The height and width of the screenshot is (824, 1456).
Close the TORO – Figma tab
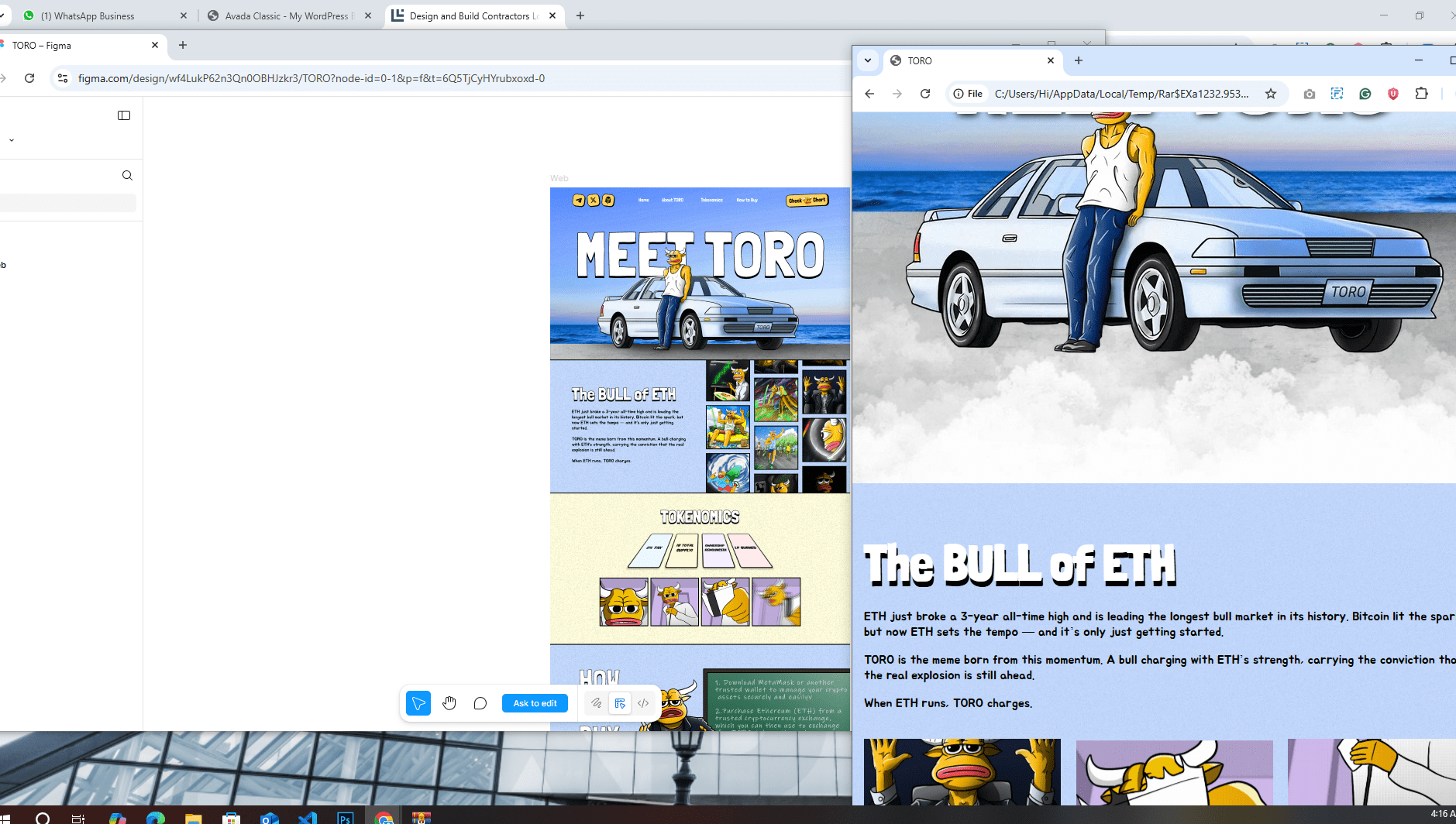click(155, 45)
